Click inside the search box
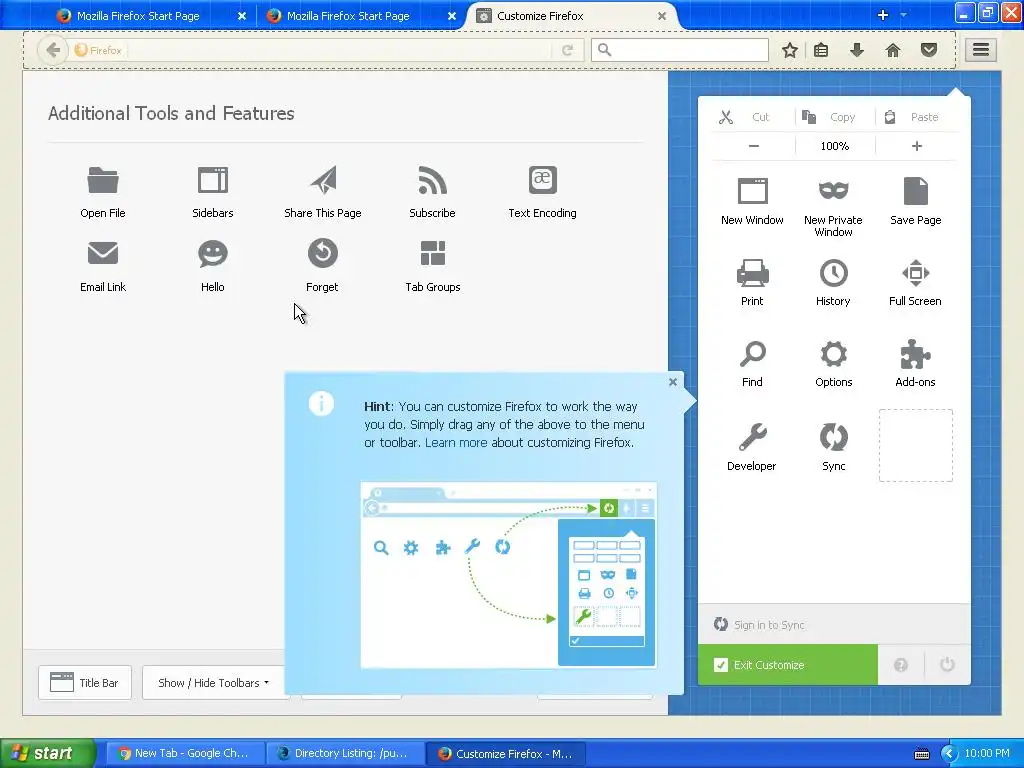Screen dimensions: 1024x768 (x=680, y=50)
